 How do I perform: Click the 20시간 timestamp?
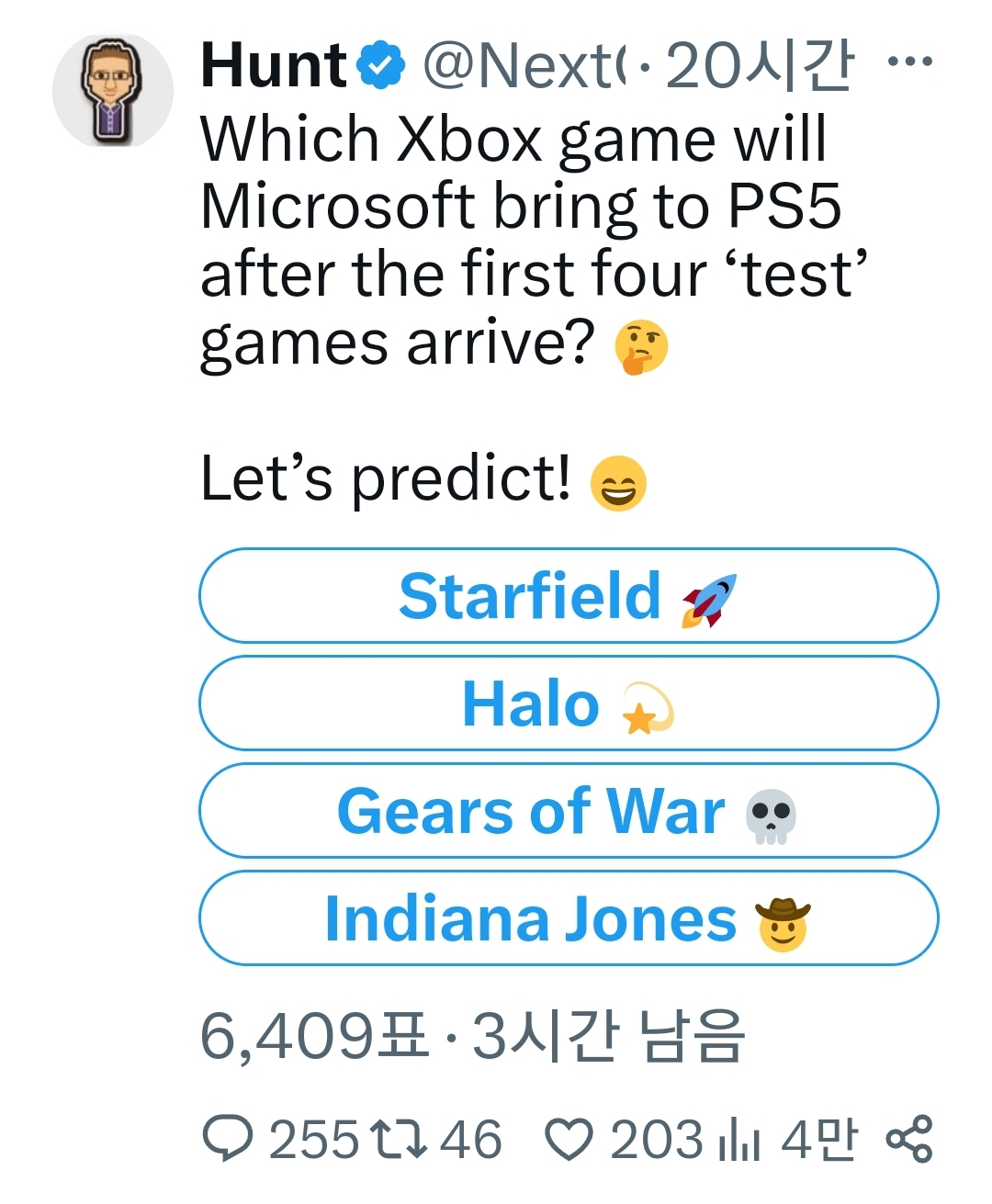761,65
